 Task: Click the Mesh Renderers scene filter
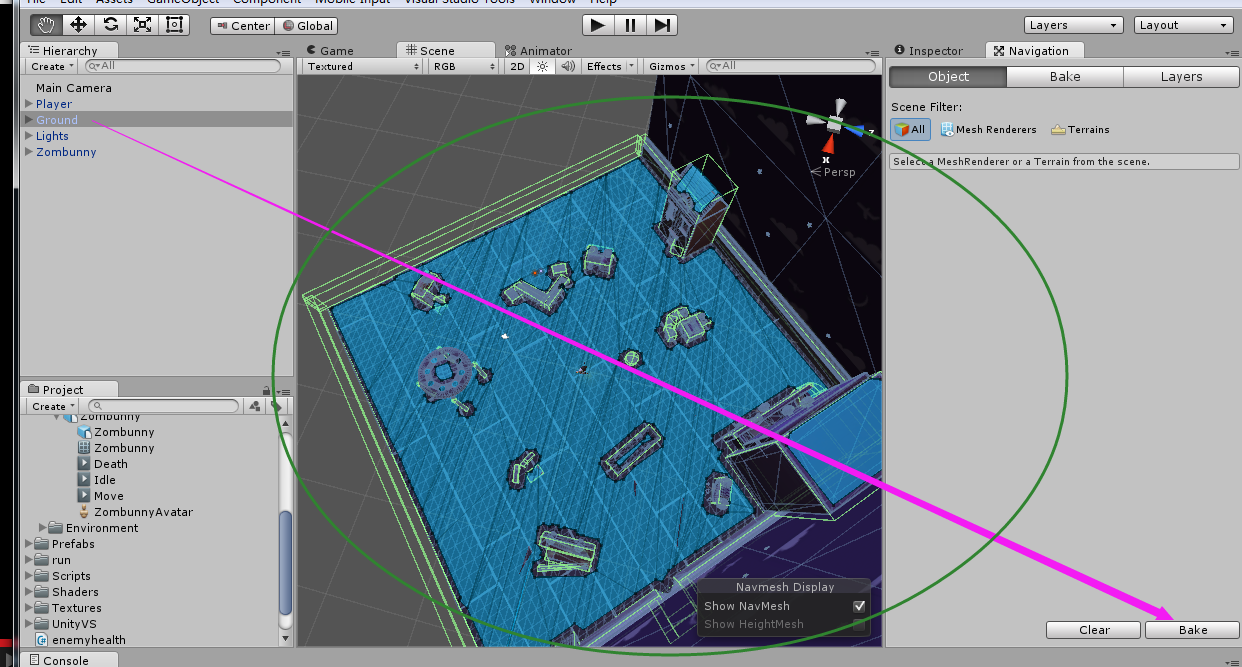988,128
